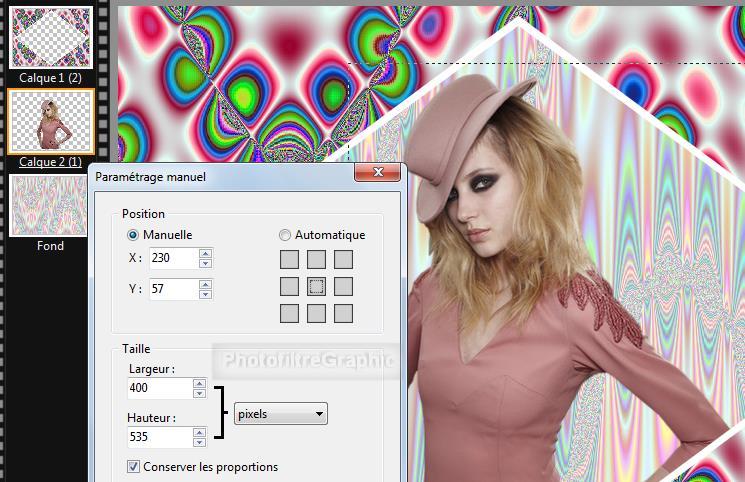Select the Calque 1 layer thumbnail
The height and width of the screenshot is (482, 745).
(x=51, y=38)
